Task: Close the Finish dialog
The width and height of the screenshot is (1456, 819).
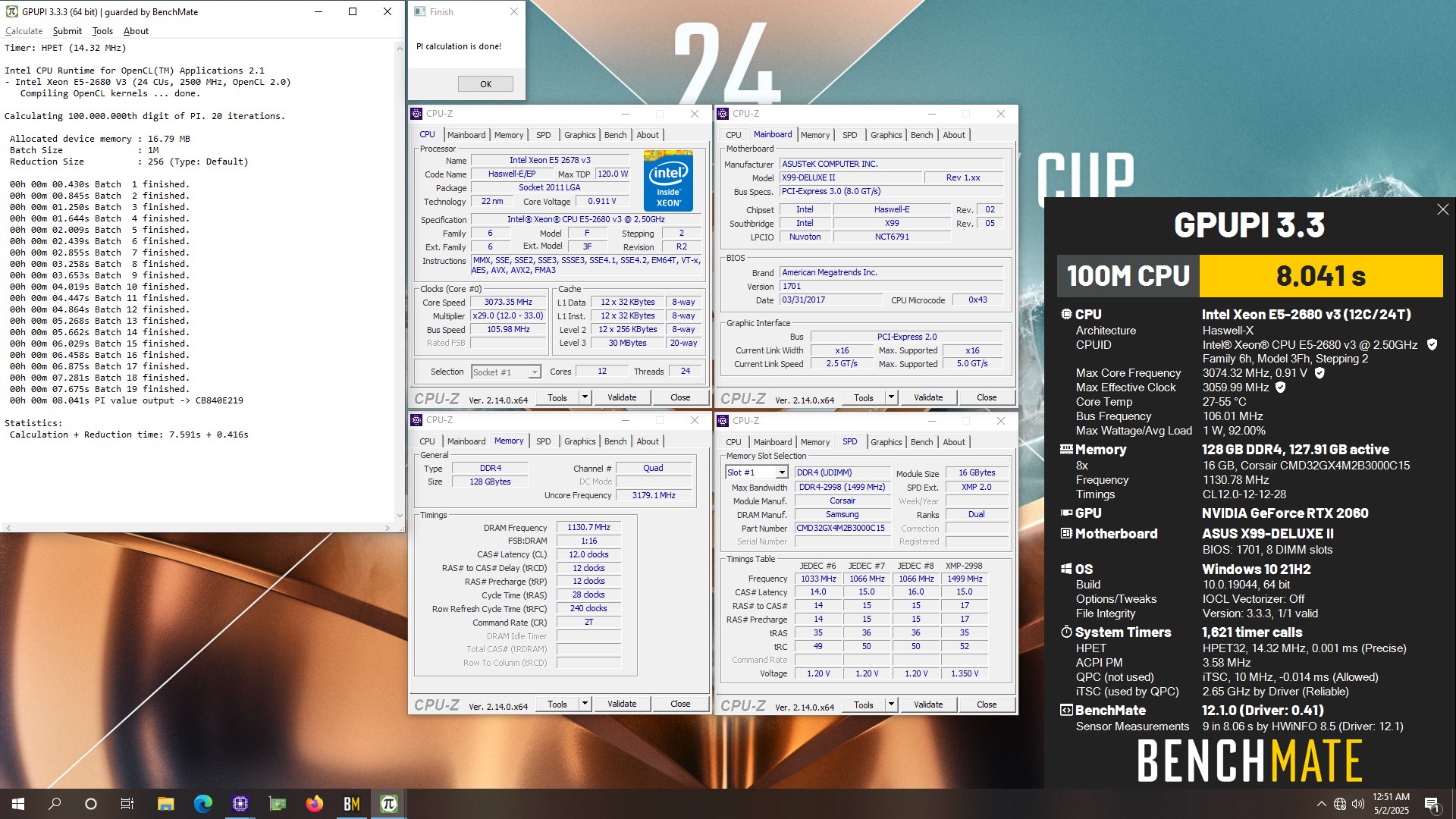Action: [x=514, y=11]
